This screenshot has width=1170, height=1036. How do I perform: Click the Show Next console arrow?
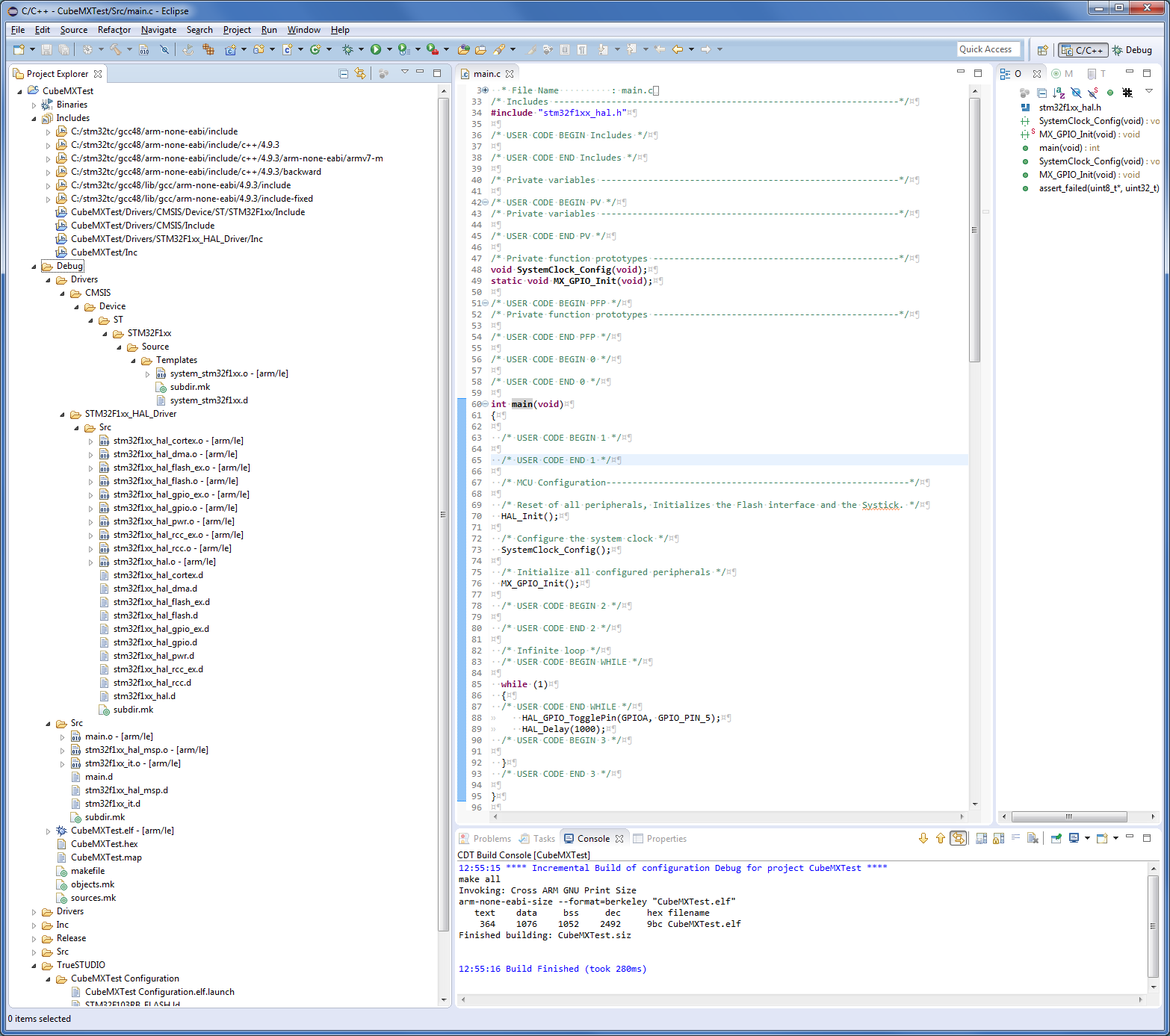pos(923,838)
